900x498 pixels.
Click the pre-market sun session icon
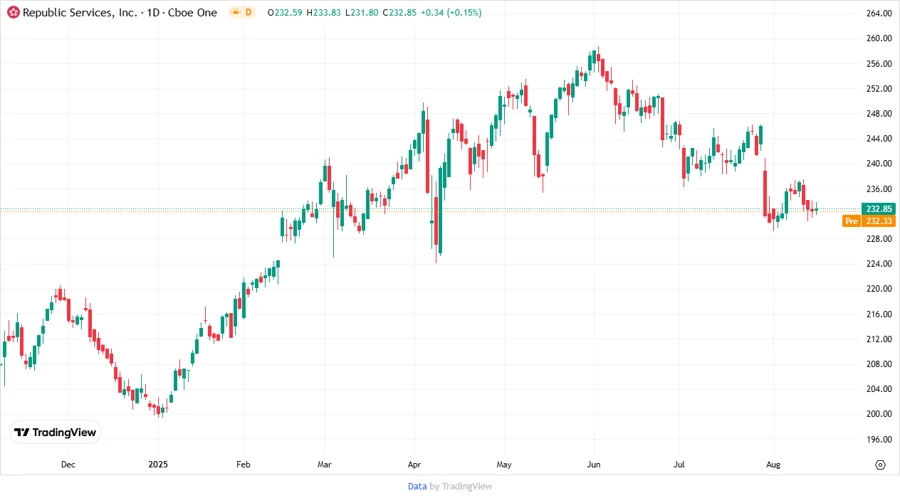(235, 12)
